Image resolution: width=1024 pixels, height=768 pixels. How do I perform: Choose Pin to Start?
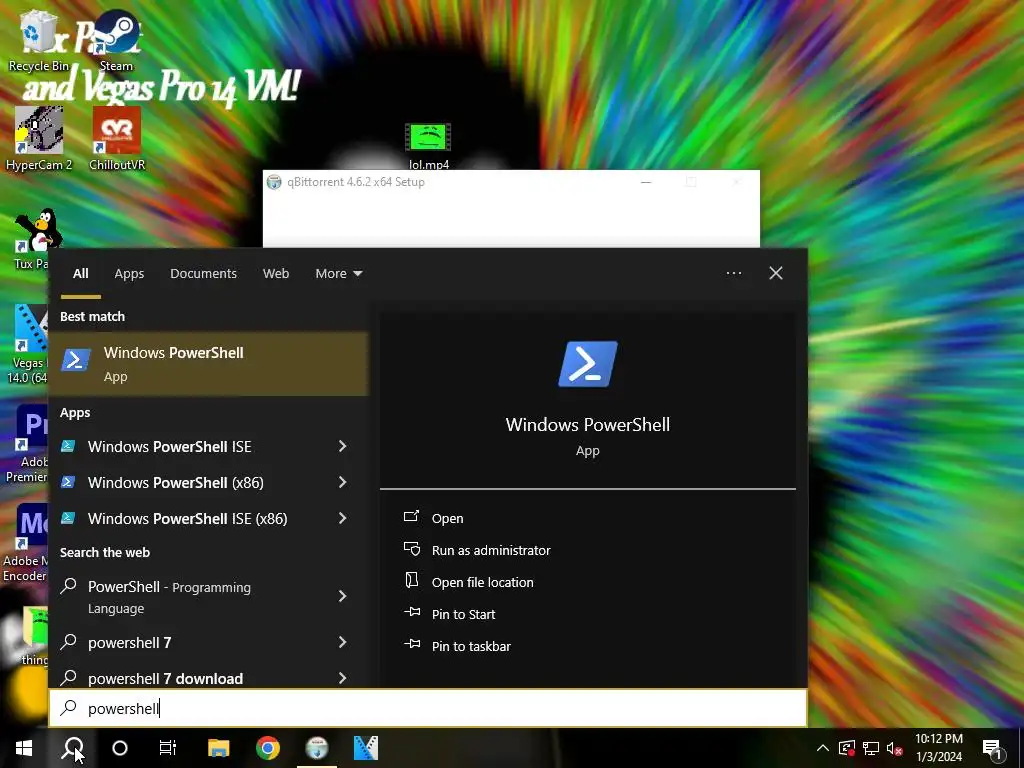(450, 614)
